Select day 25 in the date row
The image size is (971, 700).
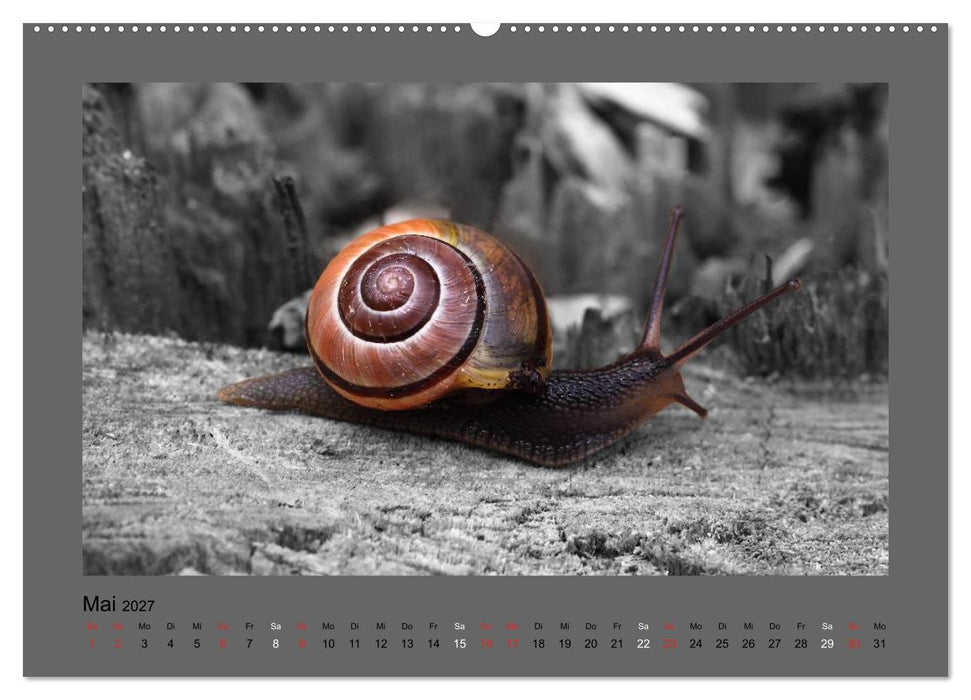[x=722, y=644]
